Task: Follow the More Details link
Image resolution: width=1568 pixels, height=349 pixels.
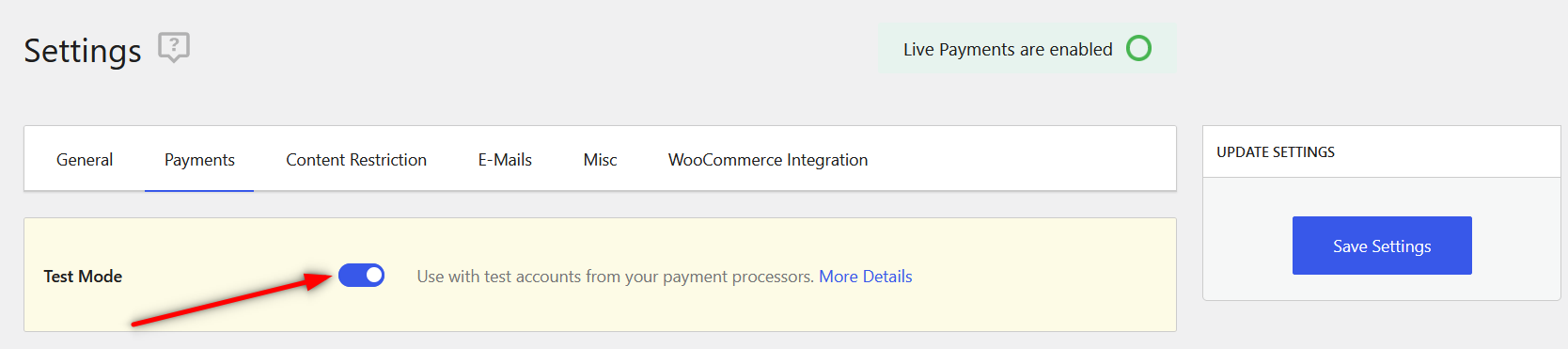Action: click(866, 277)
